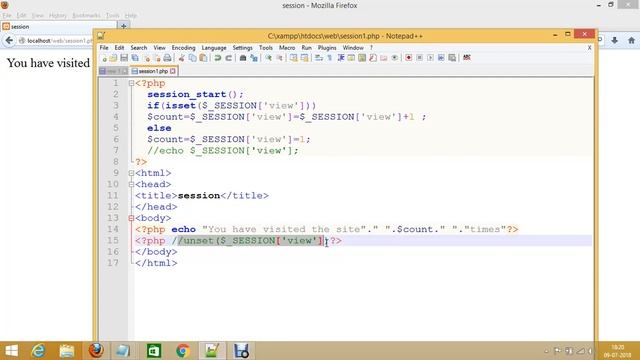Click the Paste clipboard icon
The height and width of the screenshot is (360, 640).
tap(203, 58)
